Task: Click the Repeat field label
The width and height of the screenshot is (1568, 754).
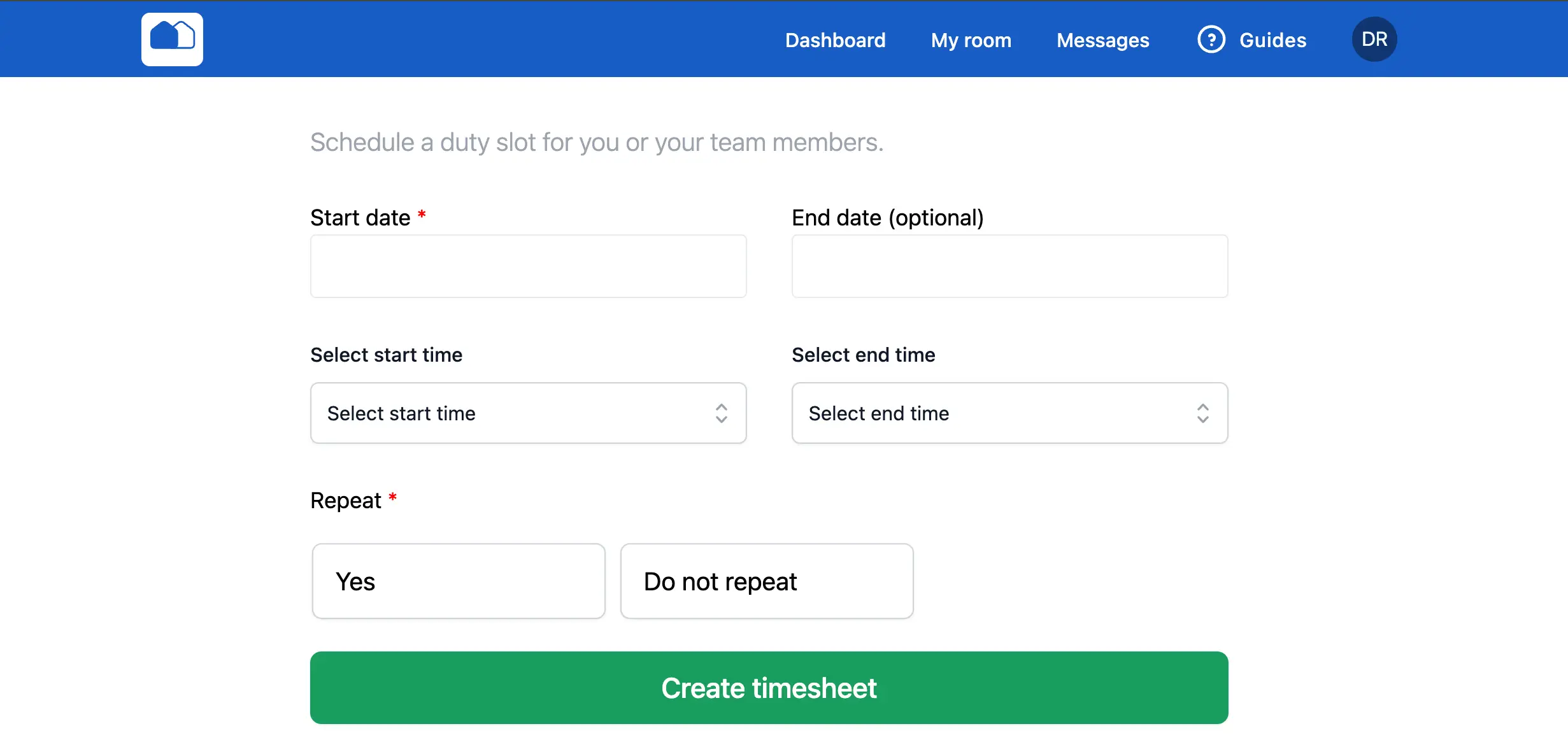Action: point(346,501)
